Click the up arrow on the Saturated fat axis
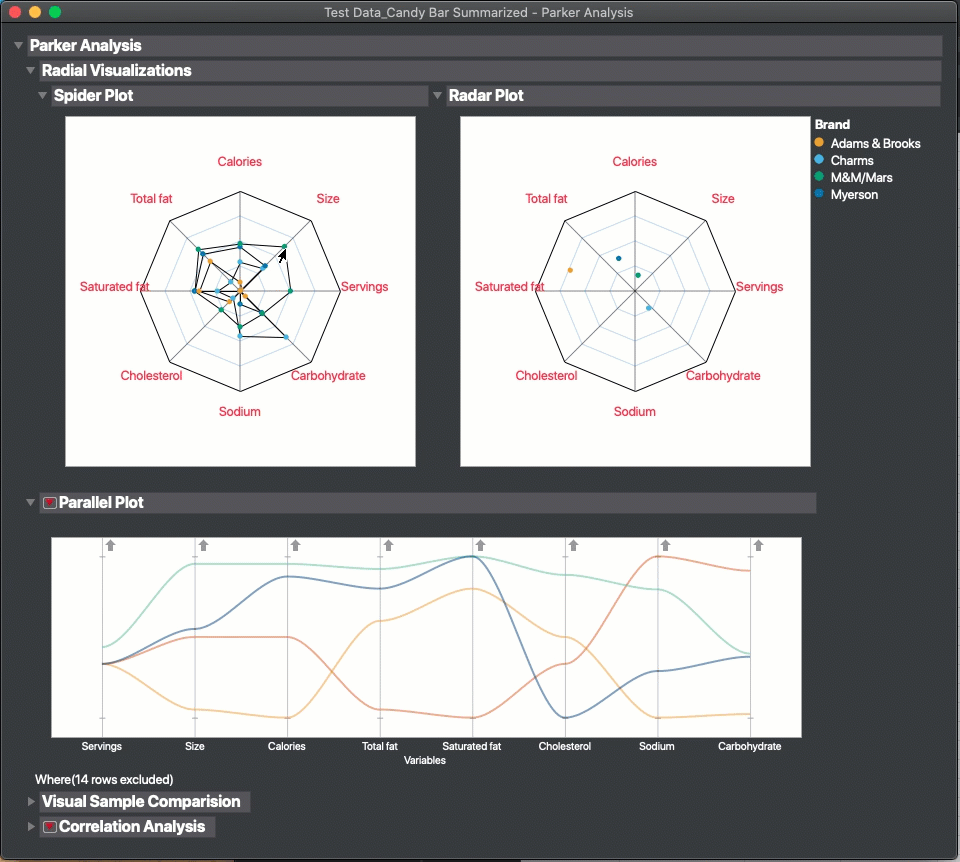 pyautogui.click(x=481, y=545)
